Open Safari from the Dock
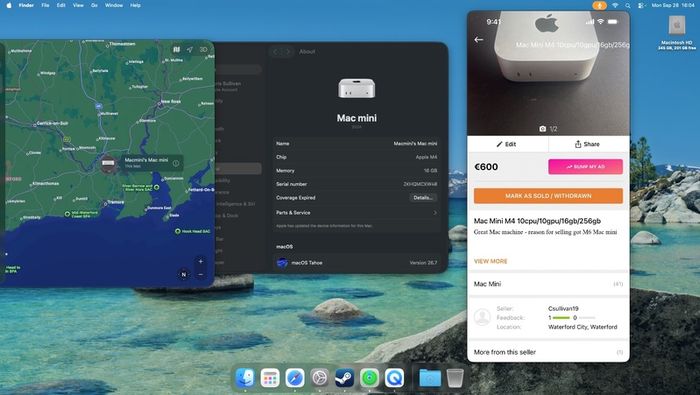This screenshot has height=395, width=700. tap(295, 378)
